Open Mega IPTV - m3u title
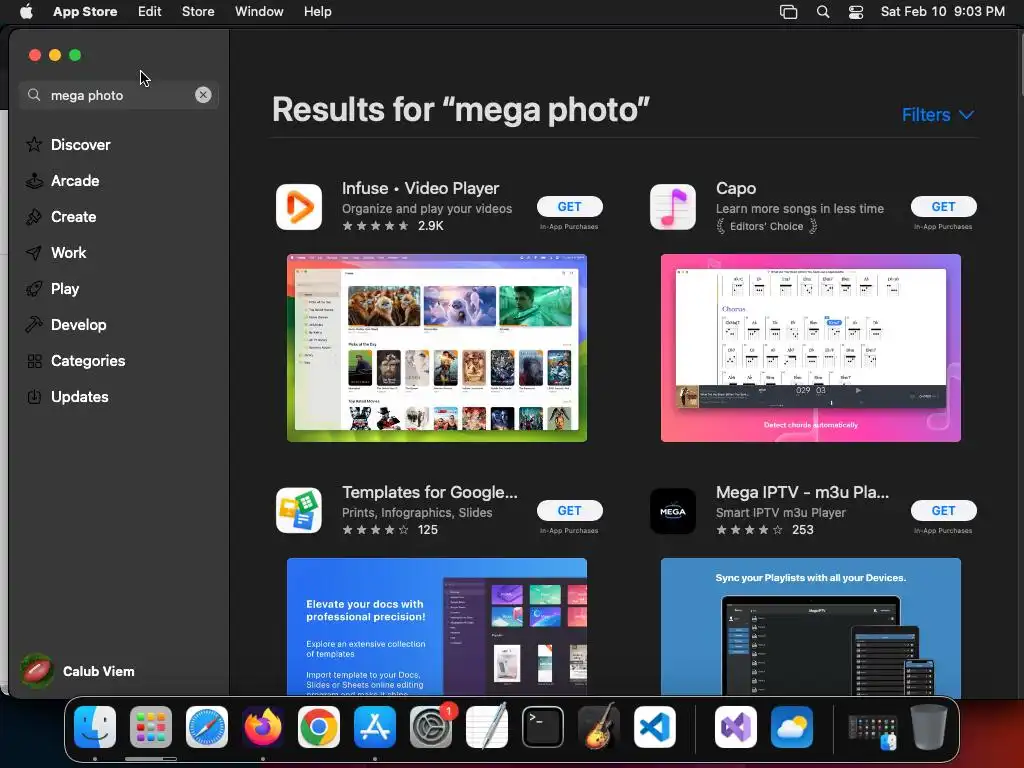 coord(802,492)
